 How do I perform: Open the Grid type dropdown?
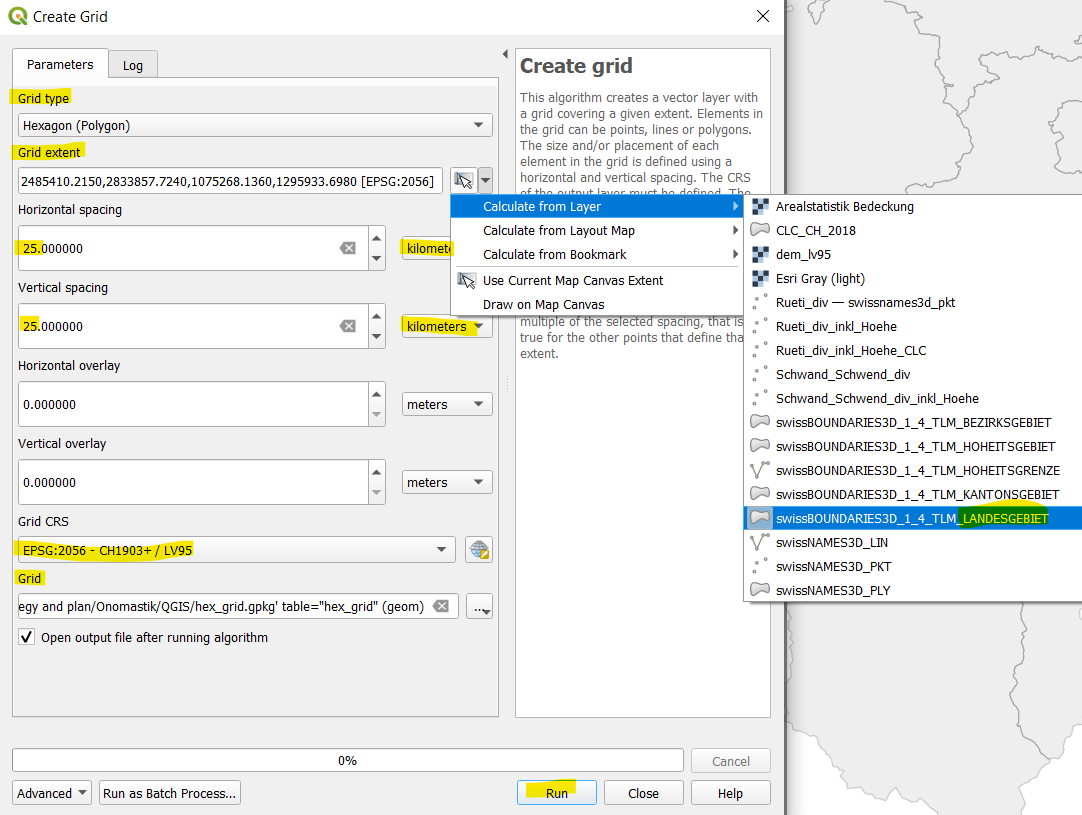[x=255, y=125]
